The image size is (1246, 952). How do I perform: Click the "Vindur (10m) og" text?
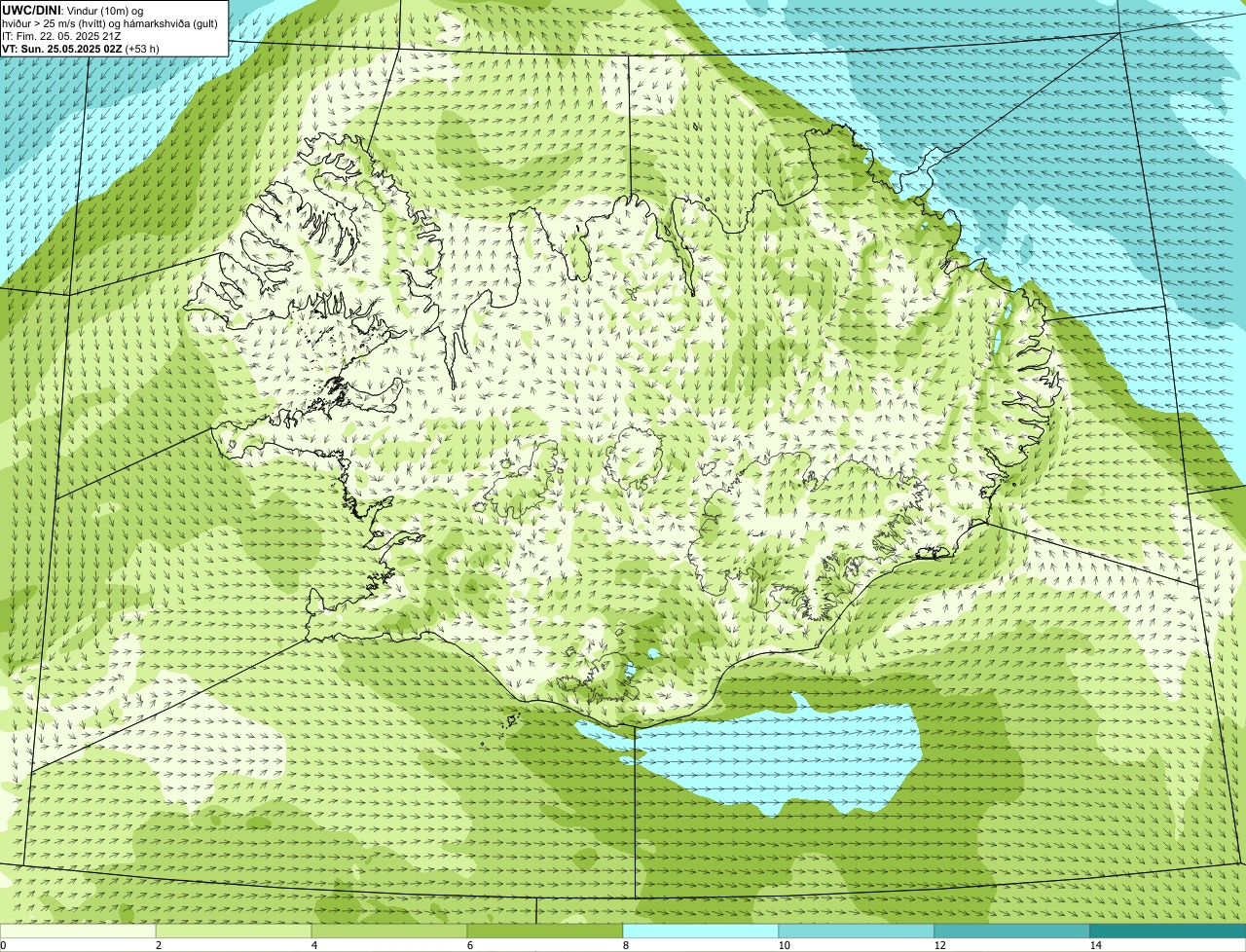coord(104,11)
